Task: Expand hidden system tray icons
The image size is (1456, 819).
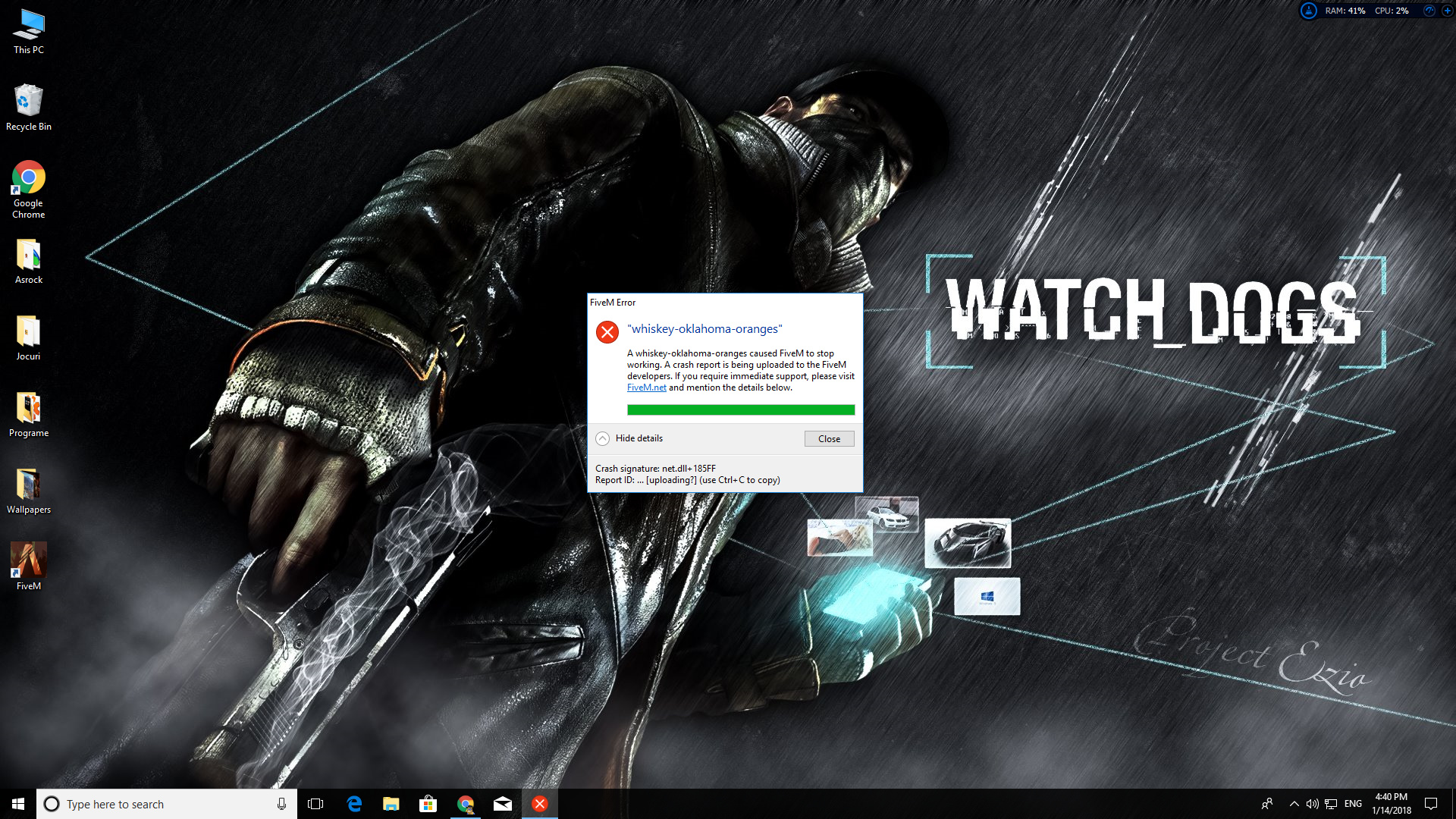Action: (1294, 804)
